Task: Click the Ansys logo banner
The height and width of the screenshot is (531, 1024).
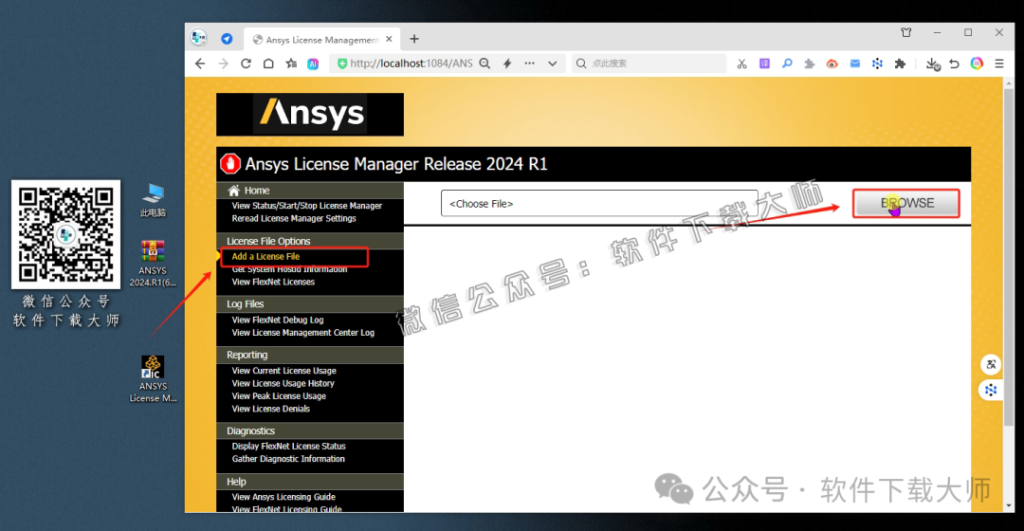Action: (310, 114)
